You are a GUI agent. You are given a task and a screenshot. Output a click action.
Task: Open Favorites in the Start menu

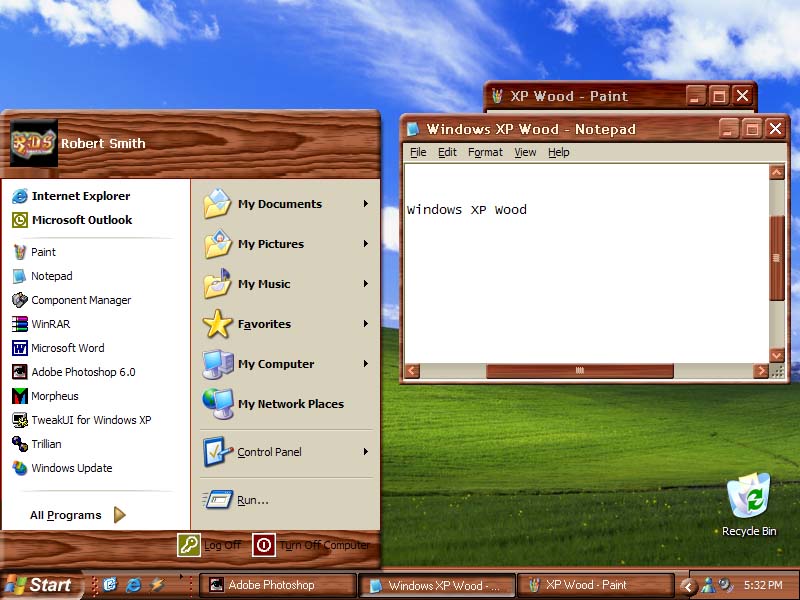tap(286, 324)
